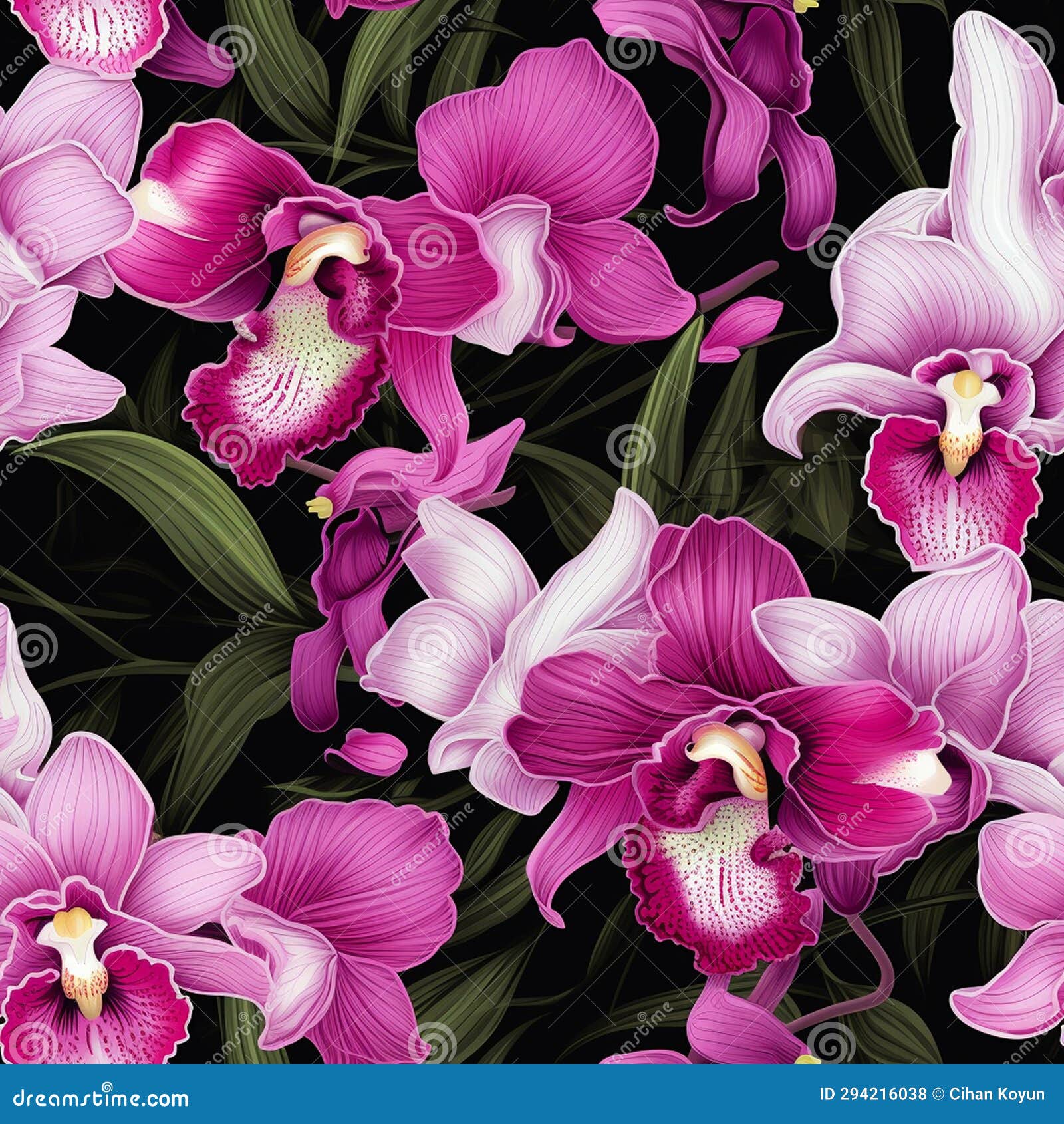Open Cihan Koyun photographer profile
This screenshot has width=1064, height=1124.
(x=999, y=1093)
